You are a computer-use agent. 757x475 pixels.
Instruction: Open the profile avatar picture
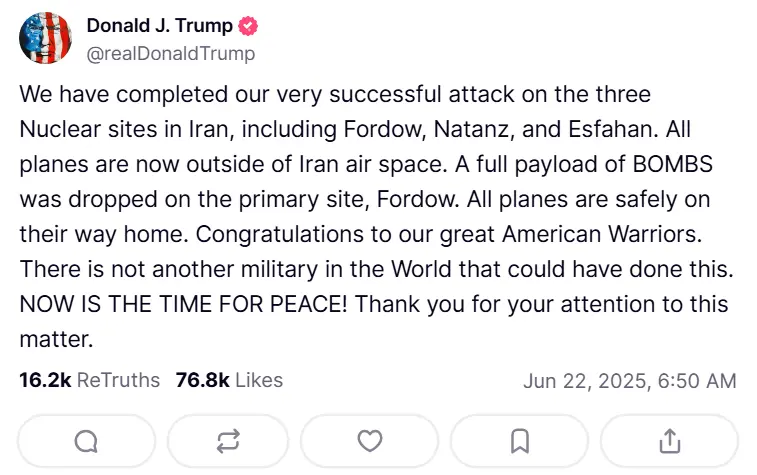pos(45,38)
